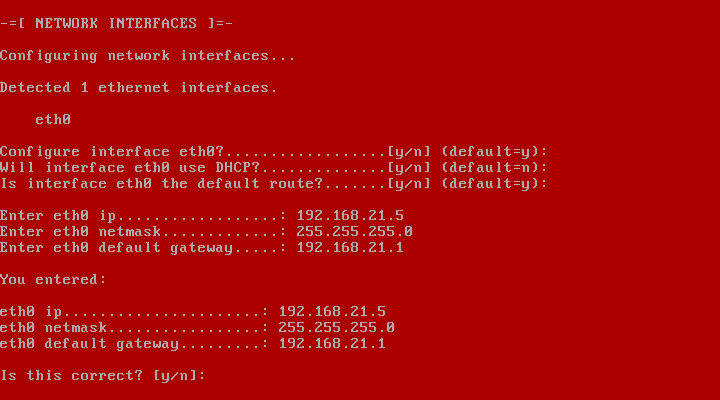The width and height of the screenshot is (720, 400).
Task: Click the 'You entered:' heading
Action: point(53,280)
